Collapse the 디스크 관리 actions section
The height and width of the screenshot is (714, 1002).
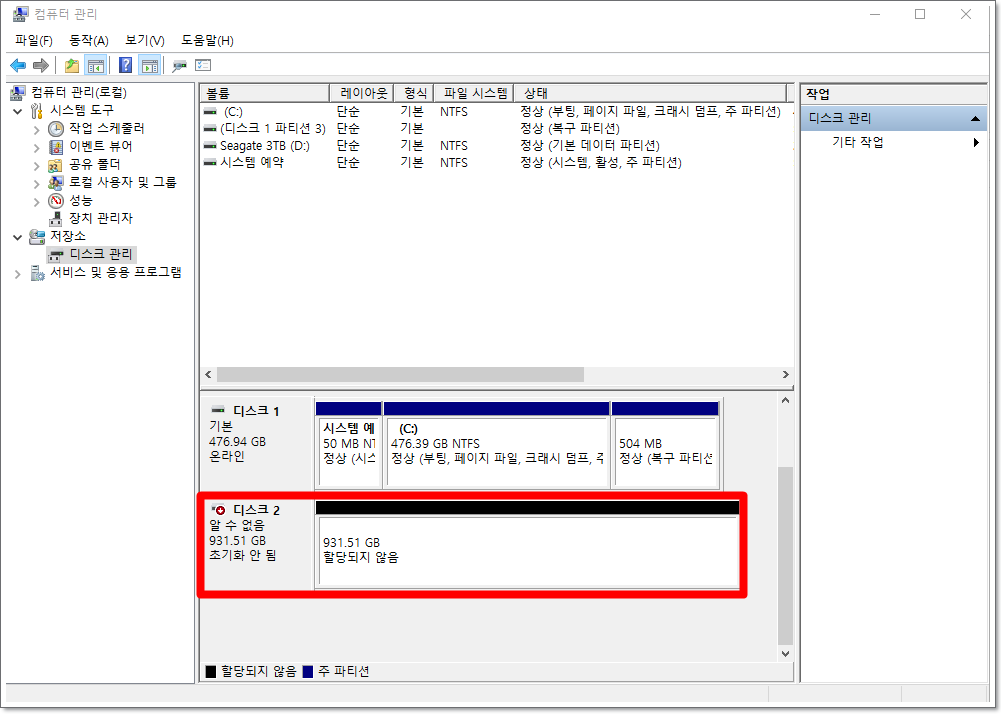point(975,118)
